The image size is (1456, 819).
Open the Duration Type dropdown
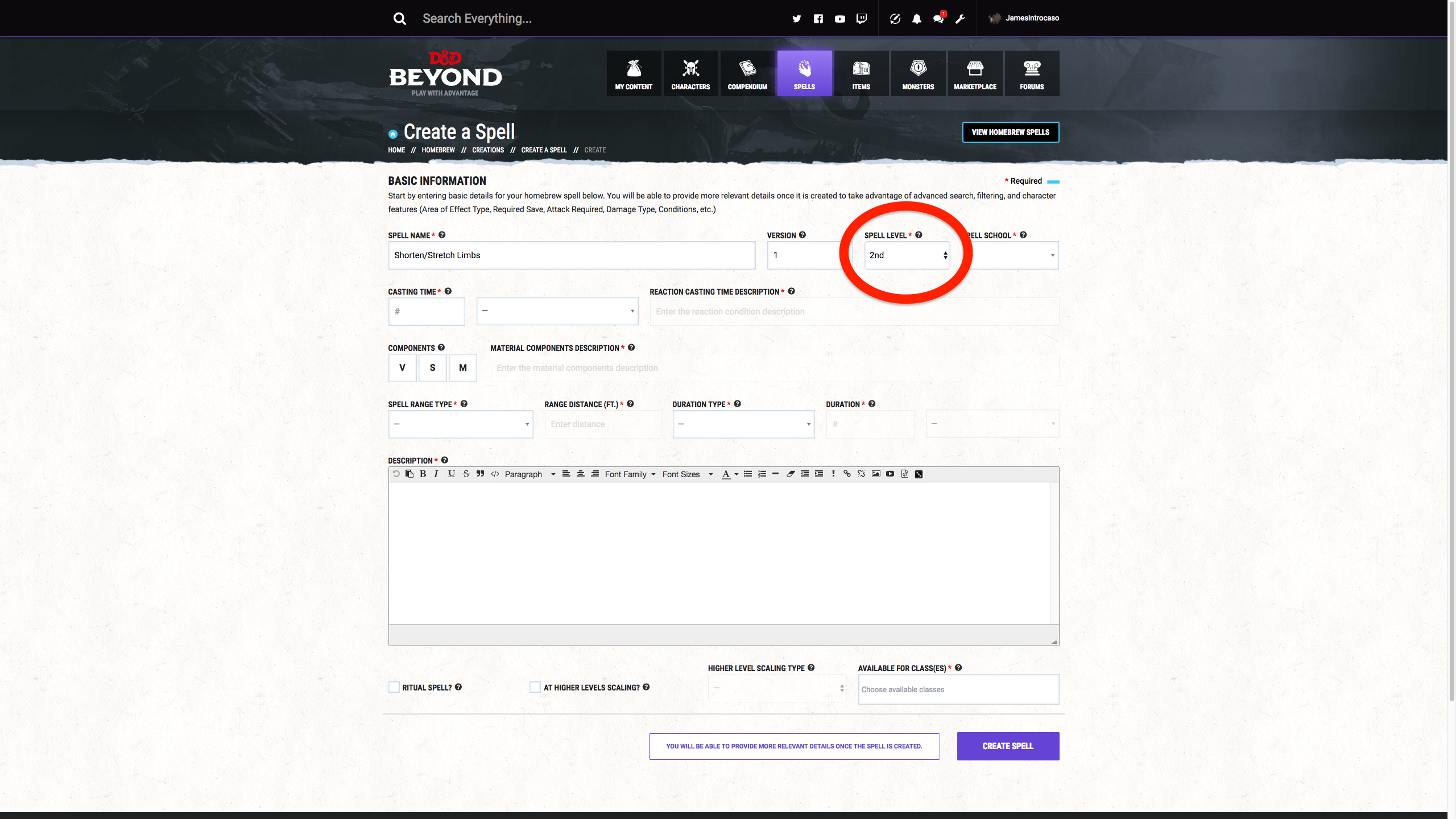click(743, 424)
